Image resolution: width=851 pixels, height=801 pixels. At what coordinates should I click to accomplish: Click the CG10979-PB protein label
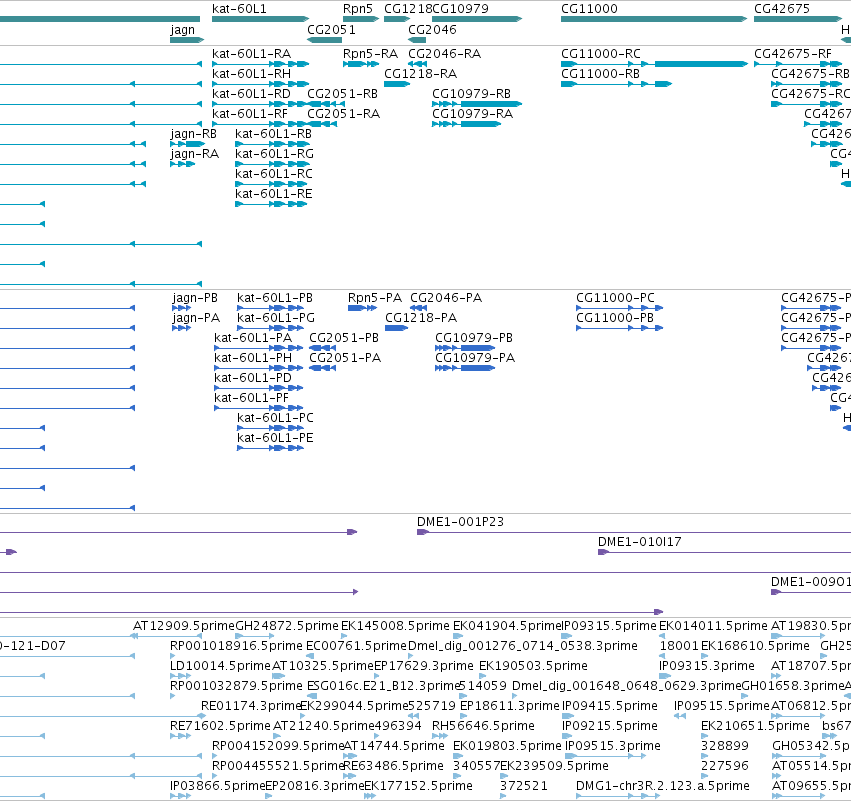(x=474, y=338)
